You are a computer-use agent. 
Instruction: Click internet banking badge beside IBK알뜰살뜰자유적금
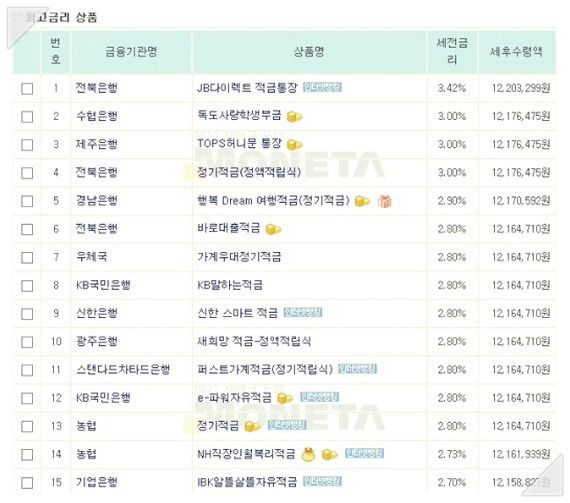[322, 482]
